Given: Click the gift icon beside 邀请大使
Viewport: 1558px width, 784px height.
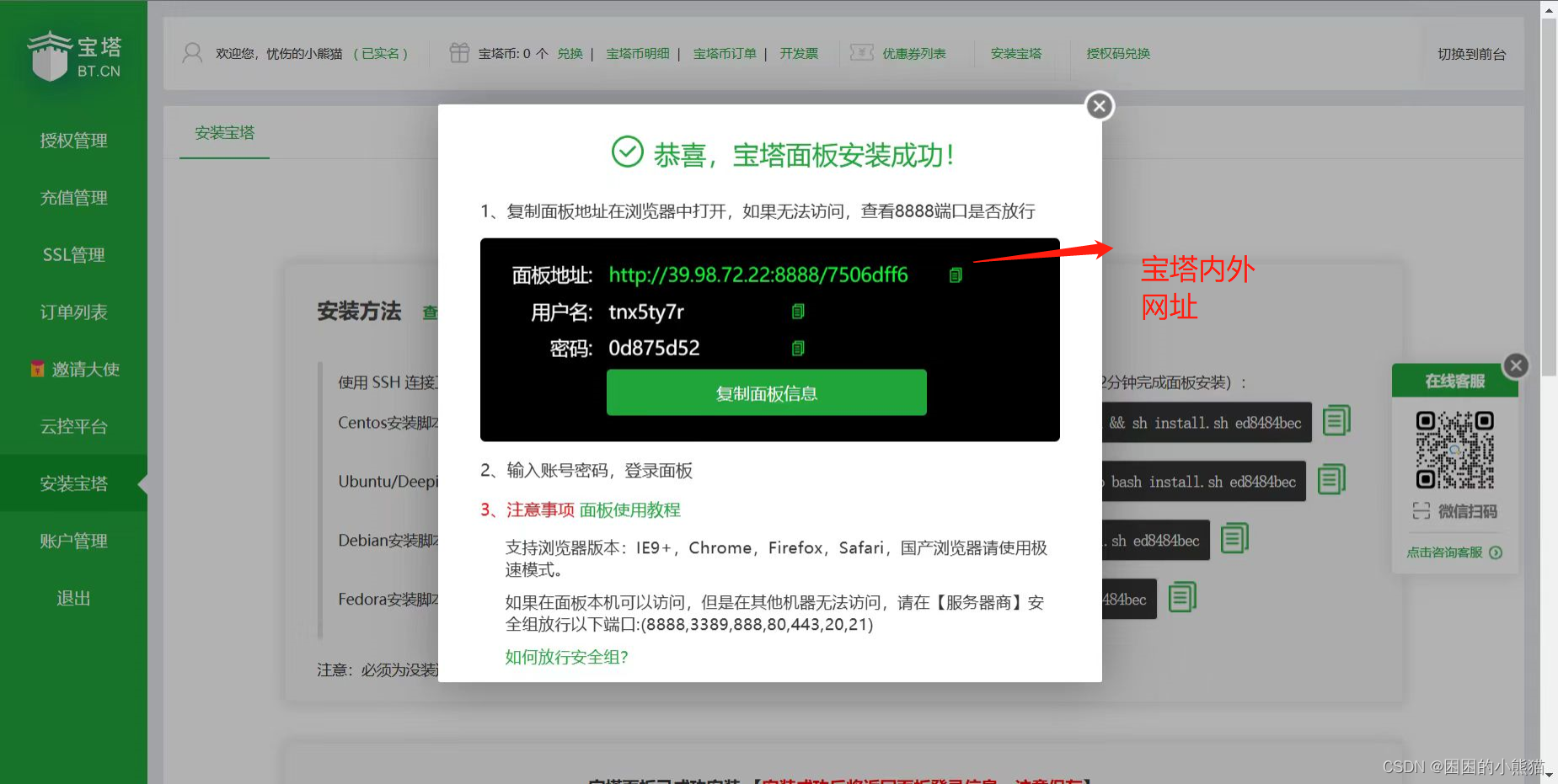Looking at the screenshot, I should (x=37, y=369).
